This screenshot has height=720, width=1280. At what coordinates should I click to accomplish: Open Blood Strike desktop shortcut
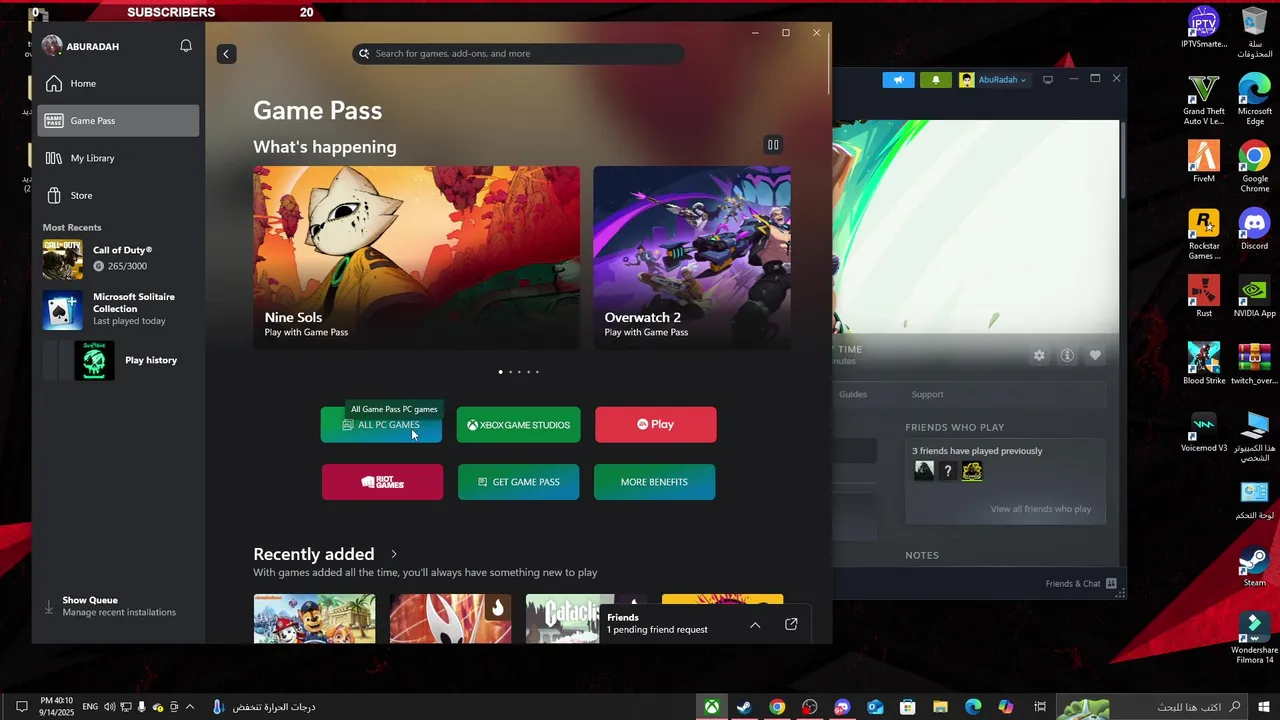(x=1204, y=363)
